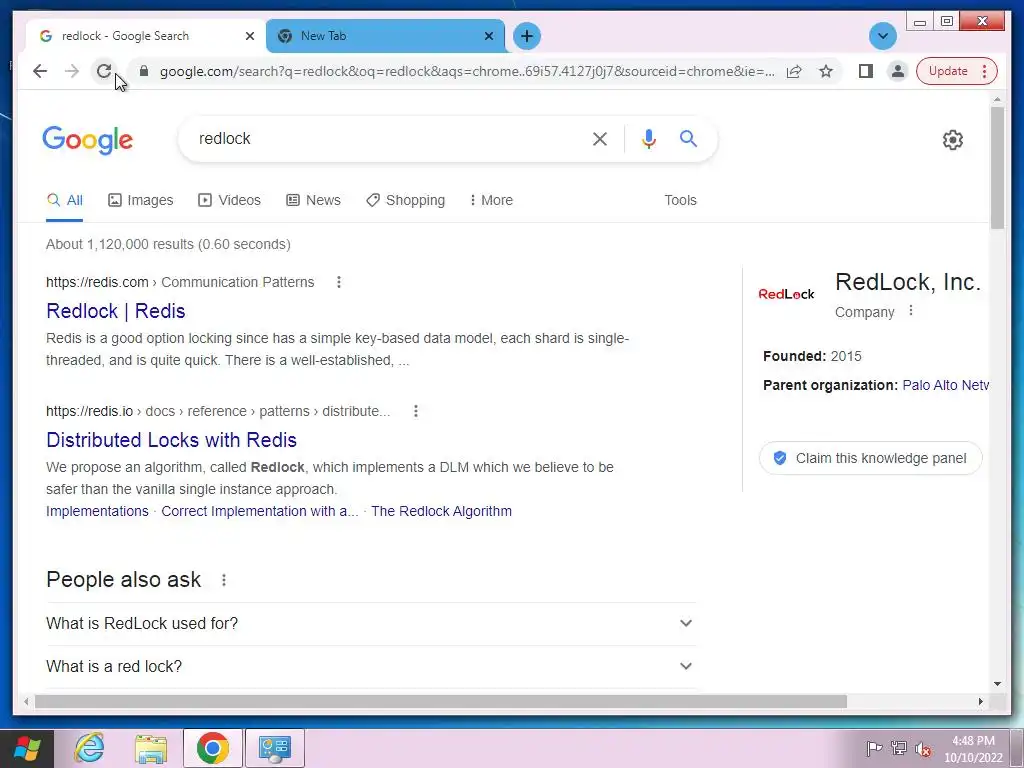Click the About 1,120,000 results text

tap(168, 244)
